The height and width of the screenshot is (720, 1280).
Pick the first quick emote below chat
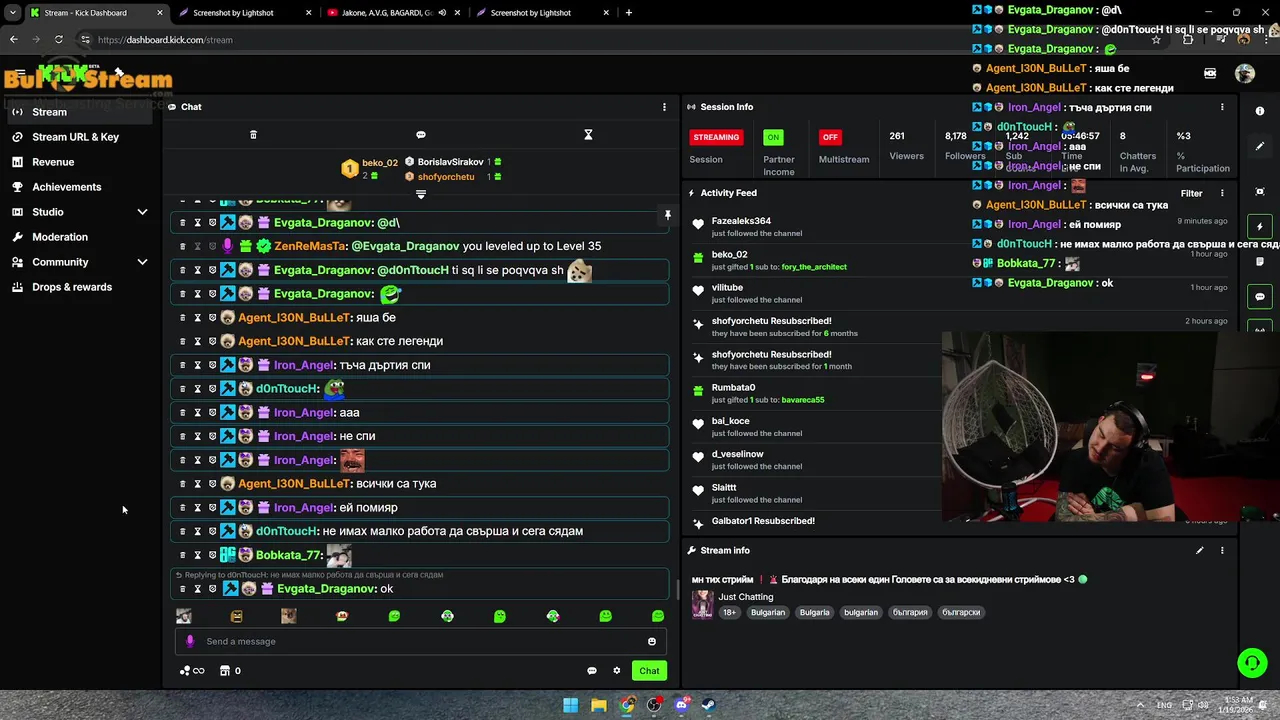(x=184, y=616)
